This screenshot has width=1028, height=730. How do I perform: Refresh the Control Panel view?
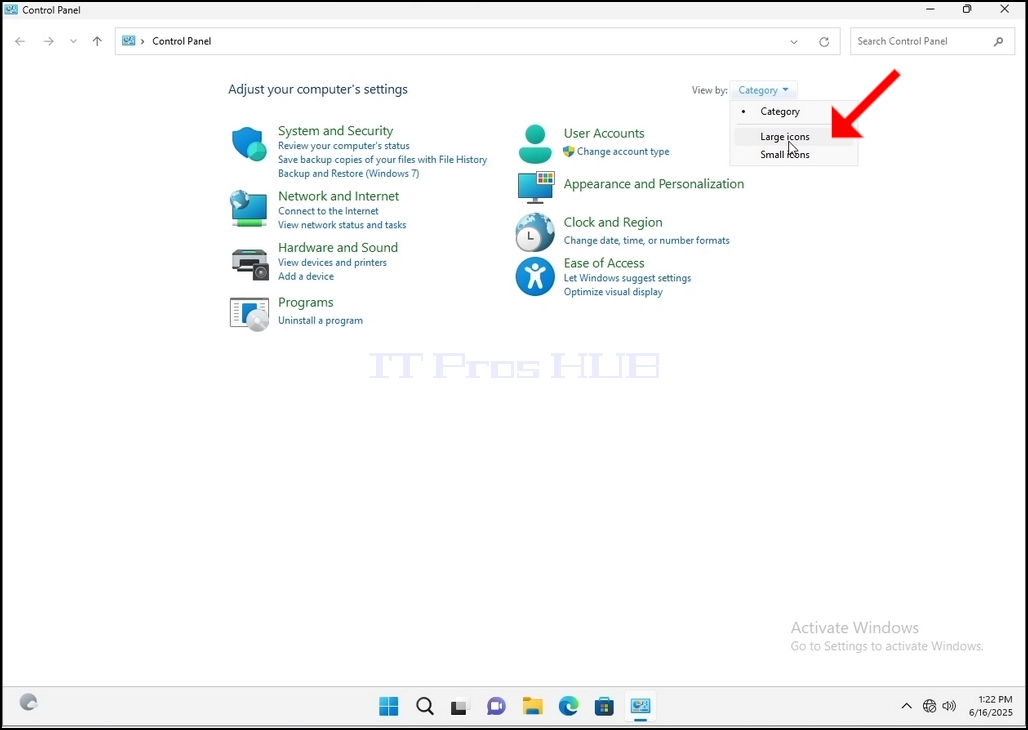point(824,42)
